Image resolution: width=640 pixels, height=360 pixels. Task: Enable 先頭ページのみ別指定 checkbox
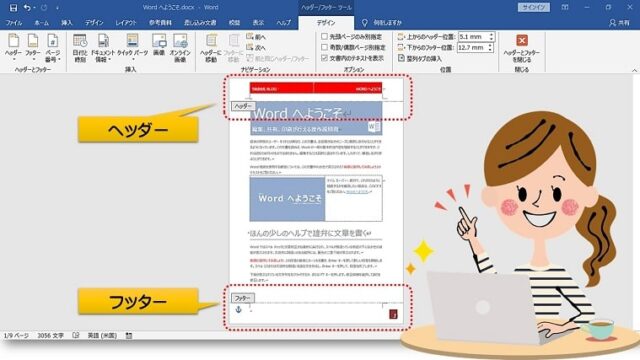pos(324,37)
